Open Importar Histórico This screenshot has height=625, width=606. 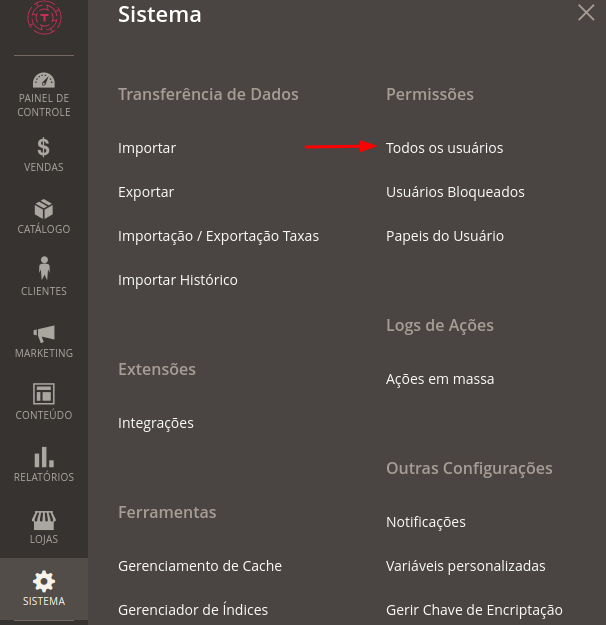point(178,280)
